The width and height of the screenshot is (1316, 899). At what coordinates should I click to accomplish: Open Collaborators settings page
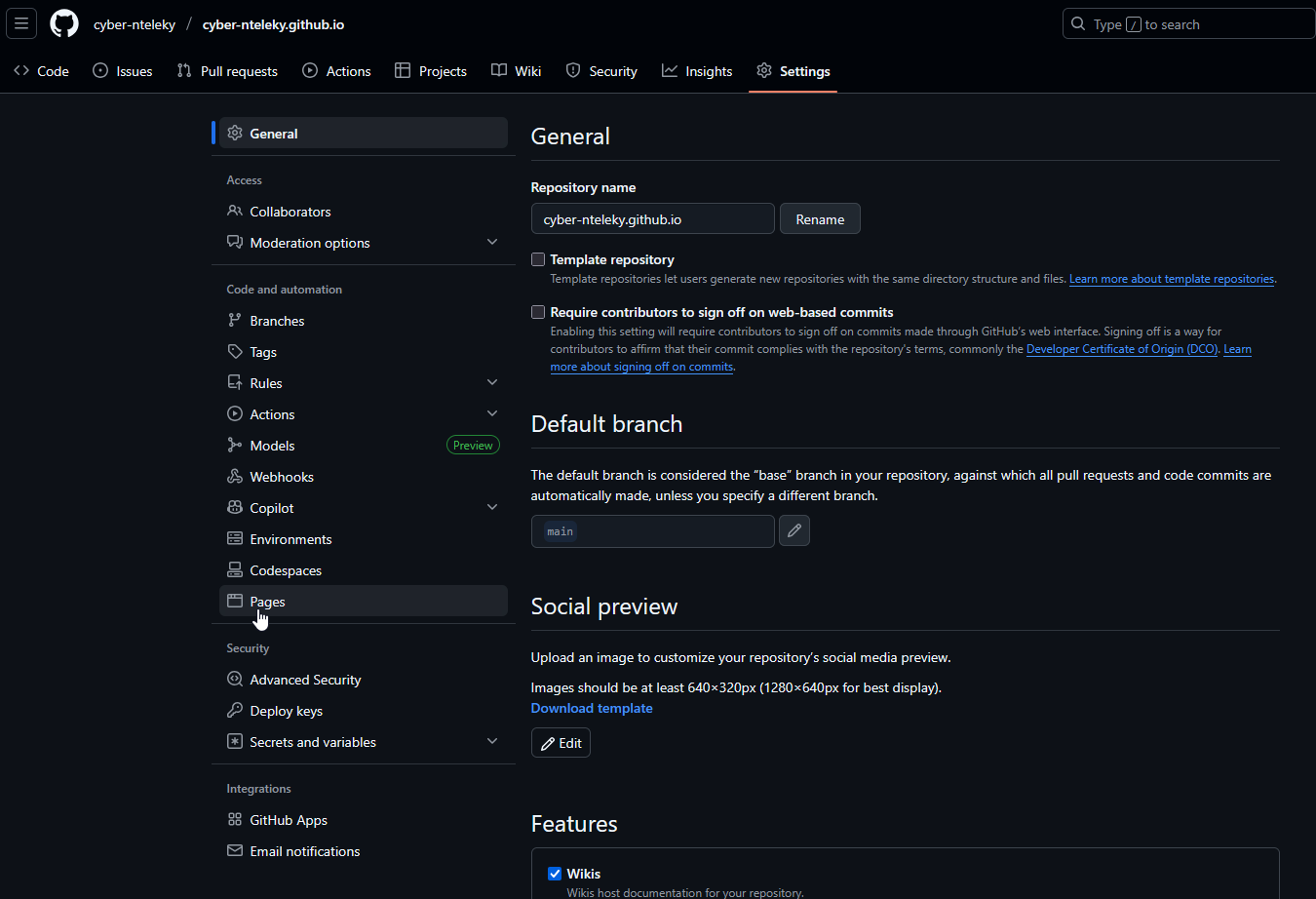click(364, 211)
